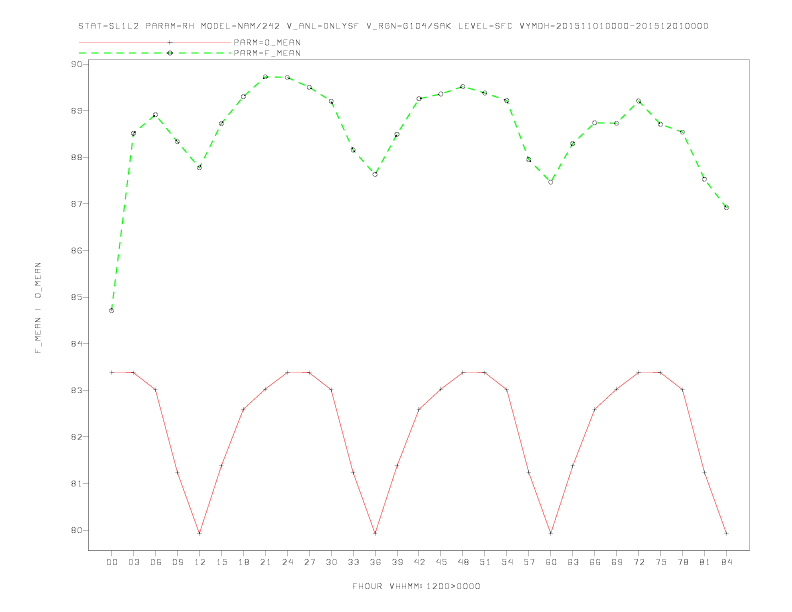Click the x-axis tick label 03

pyautogui.click(x=133, y=562)
